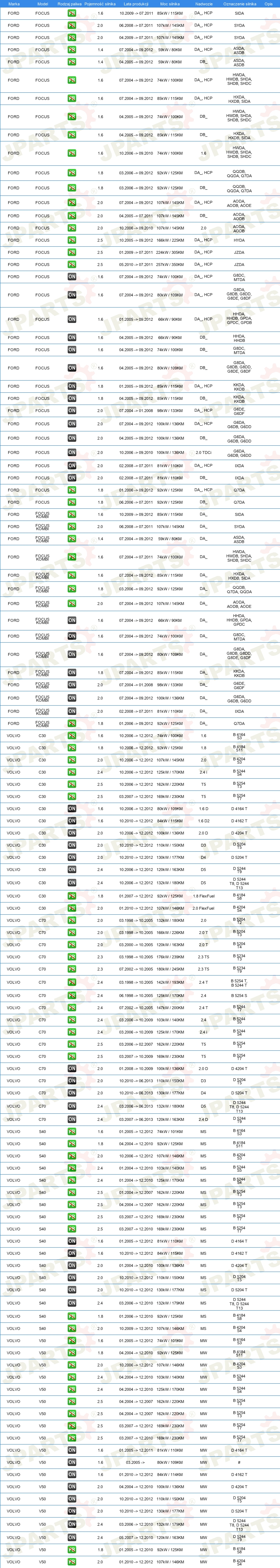Click diesel ON icon in C70 2.4 D row
Image resolution: width=280 pixels, height=1568 pixels.
click(72, 1119)
